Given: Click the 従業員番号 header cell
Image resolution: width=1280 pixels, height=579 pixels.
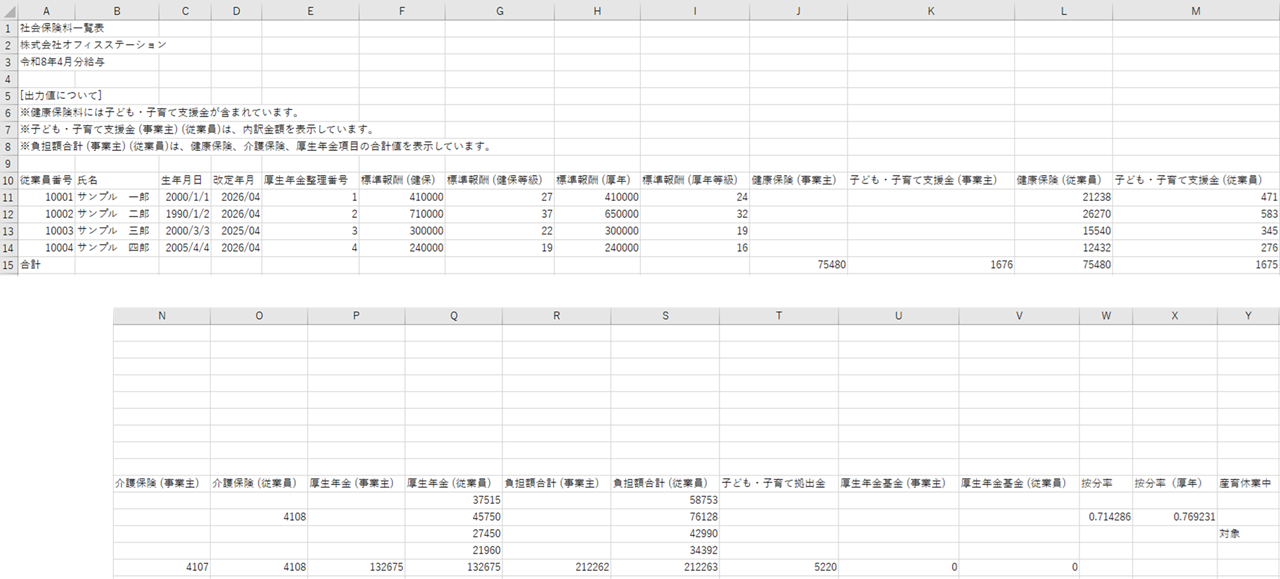Looking at the screenshot, I should [46, 180].
